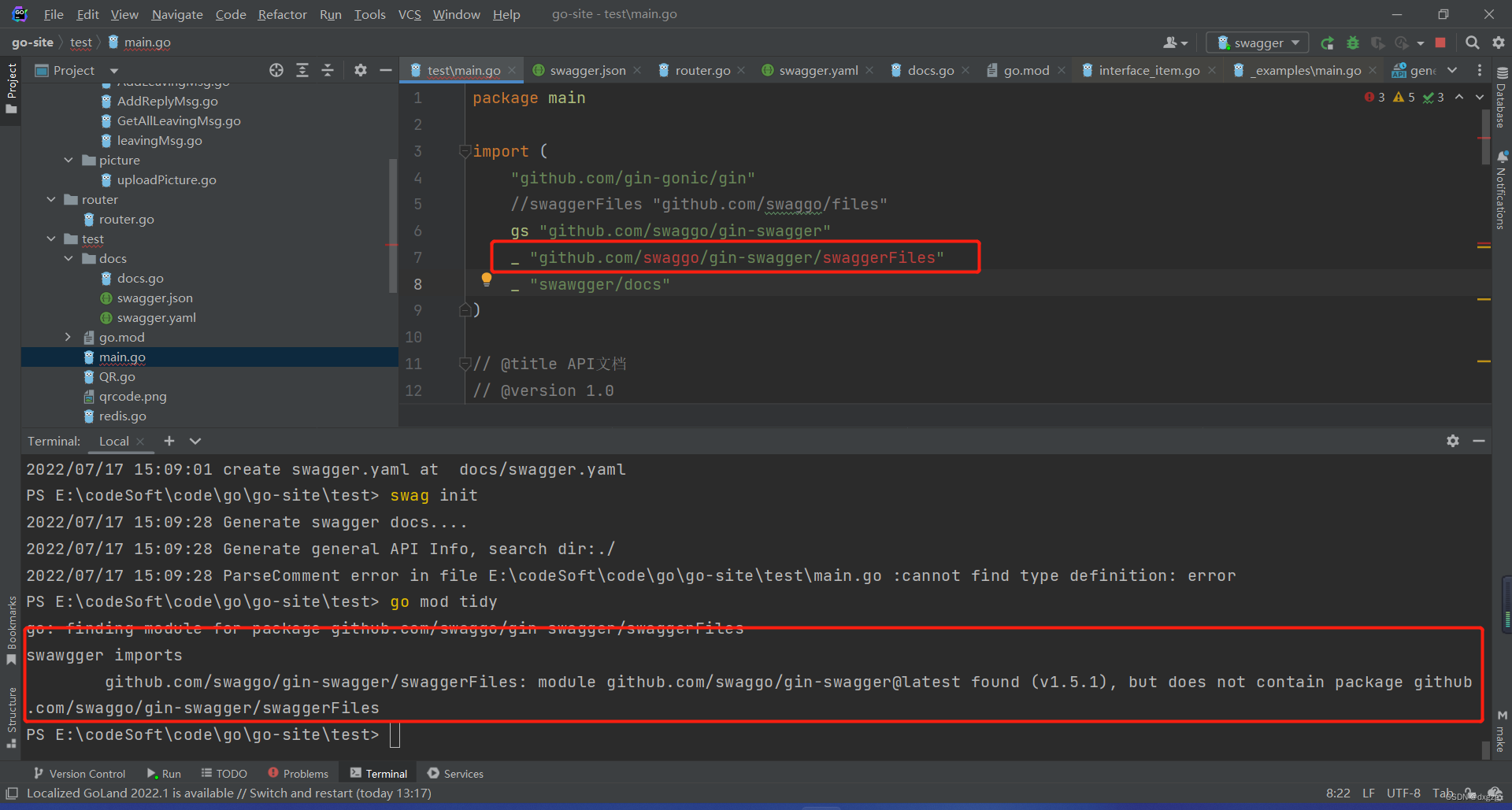Image resolution: width=1512 pixels, height=810 pixels.
Task: Open the make tool window
Action: click(x=1502, y=732)
